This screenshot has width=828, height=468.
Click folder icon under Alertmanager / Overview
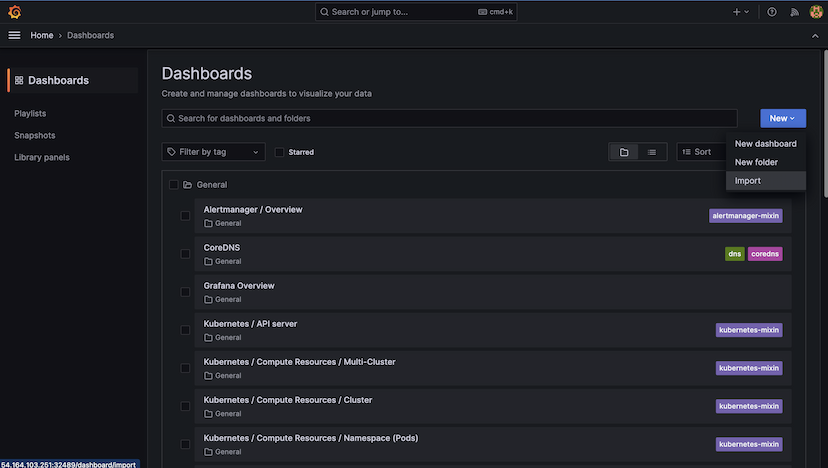(x=208, y=223)
